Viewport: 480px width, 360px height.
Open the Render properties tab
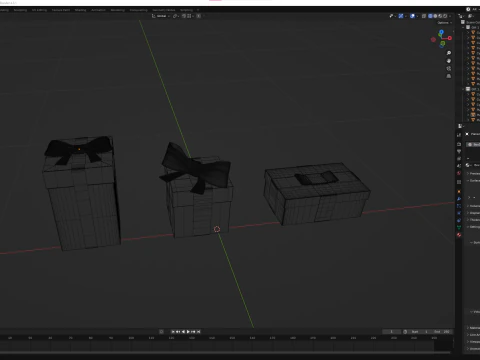point(459,144)
